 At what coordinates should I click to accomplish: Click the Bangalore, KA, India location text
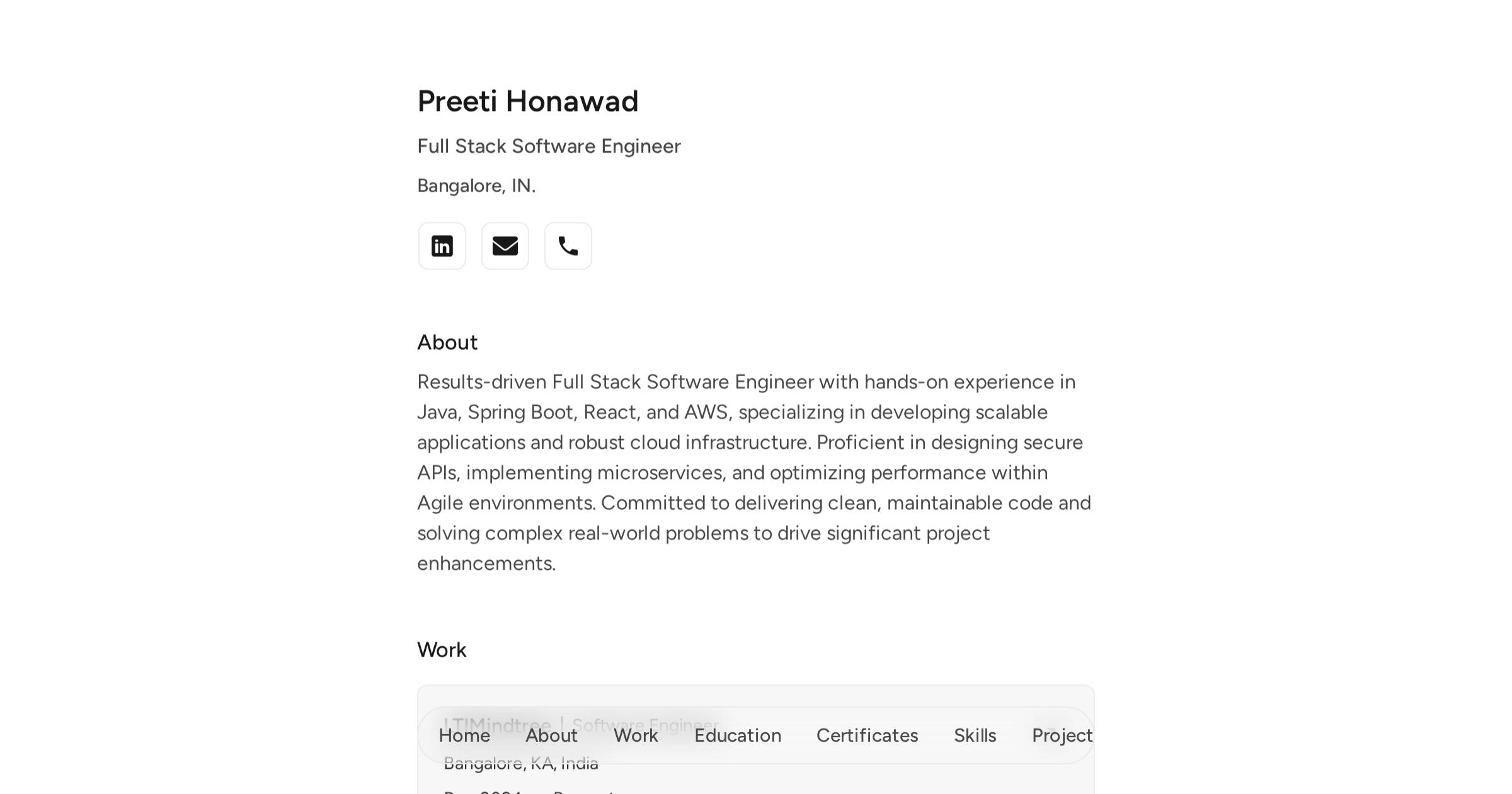pos(522,762)
